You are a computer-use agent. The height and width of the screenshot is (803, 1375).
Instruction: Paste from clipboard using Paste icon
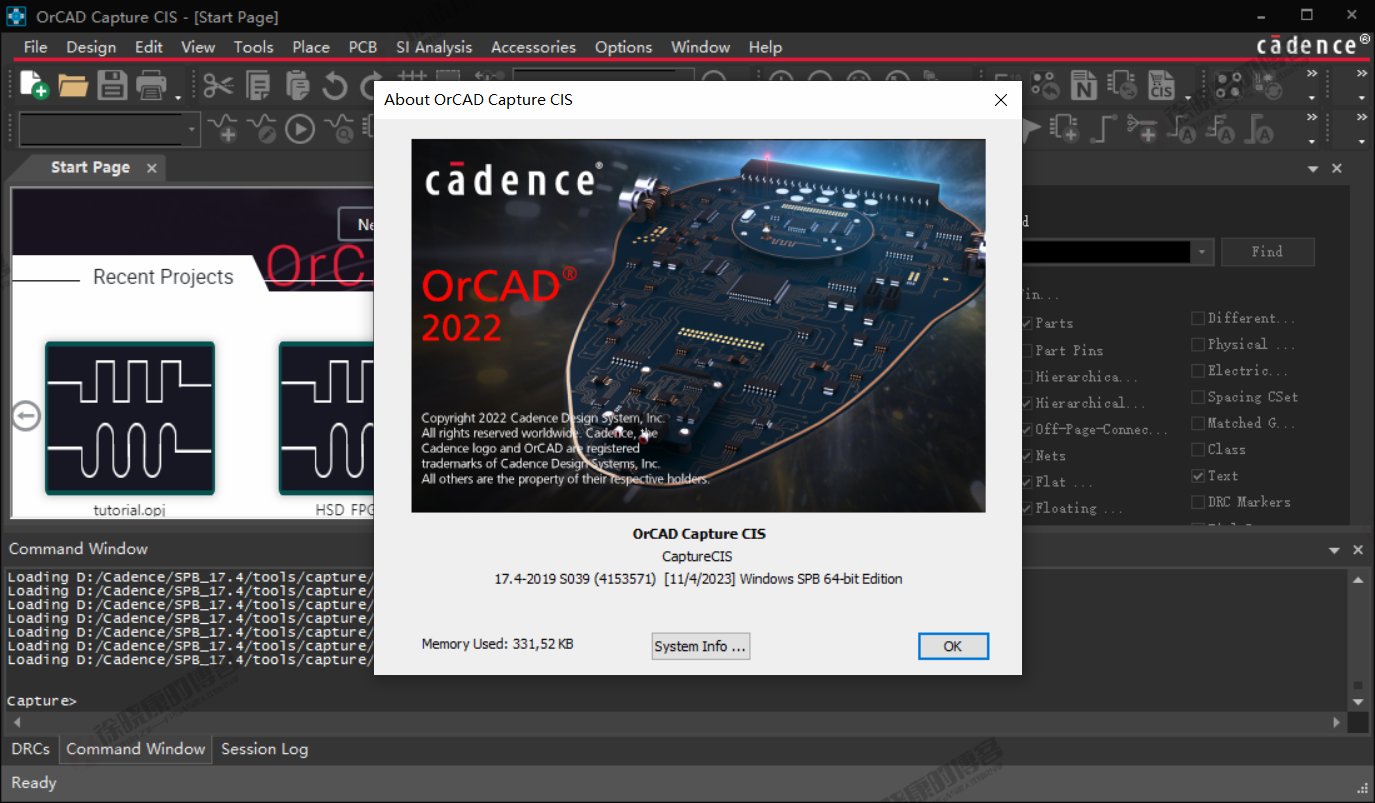click(x=297, y=85)
